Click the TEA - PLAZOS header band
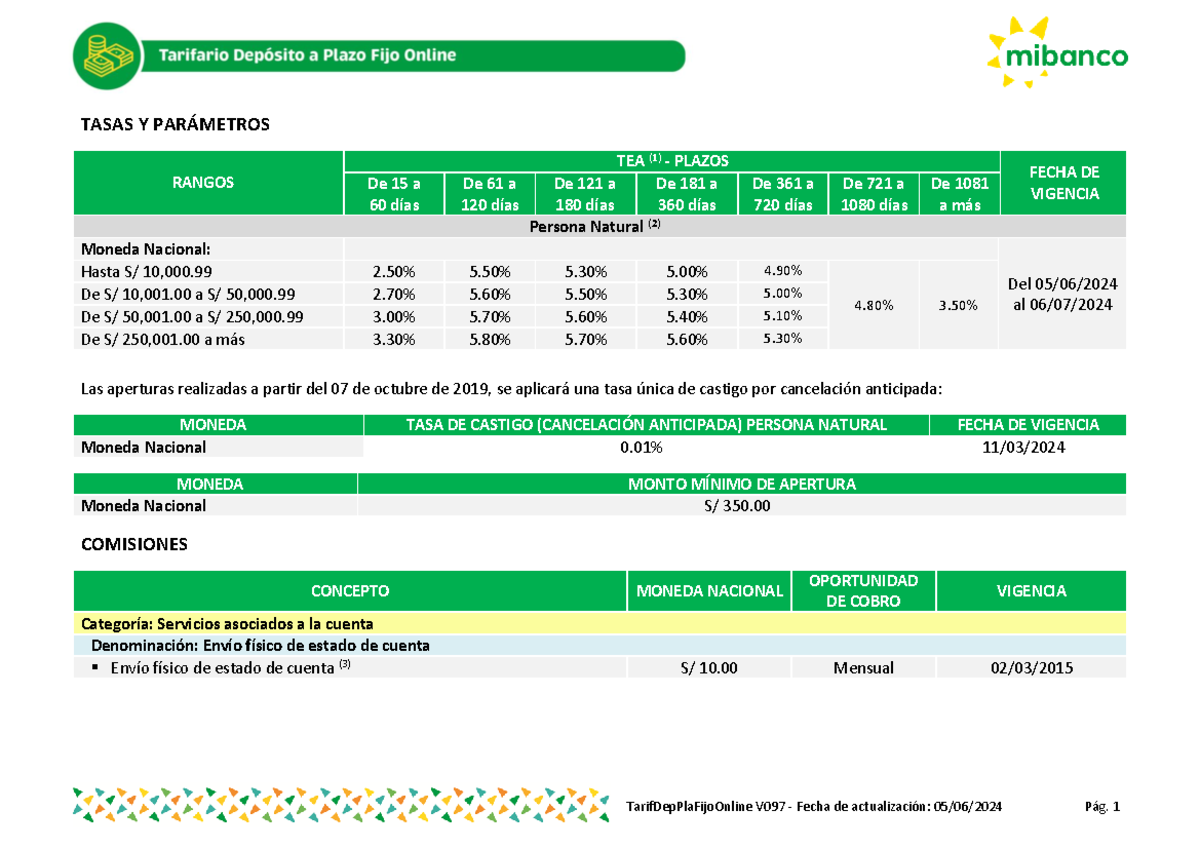 click(672, 159)
